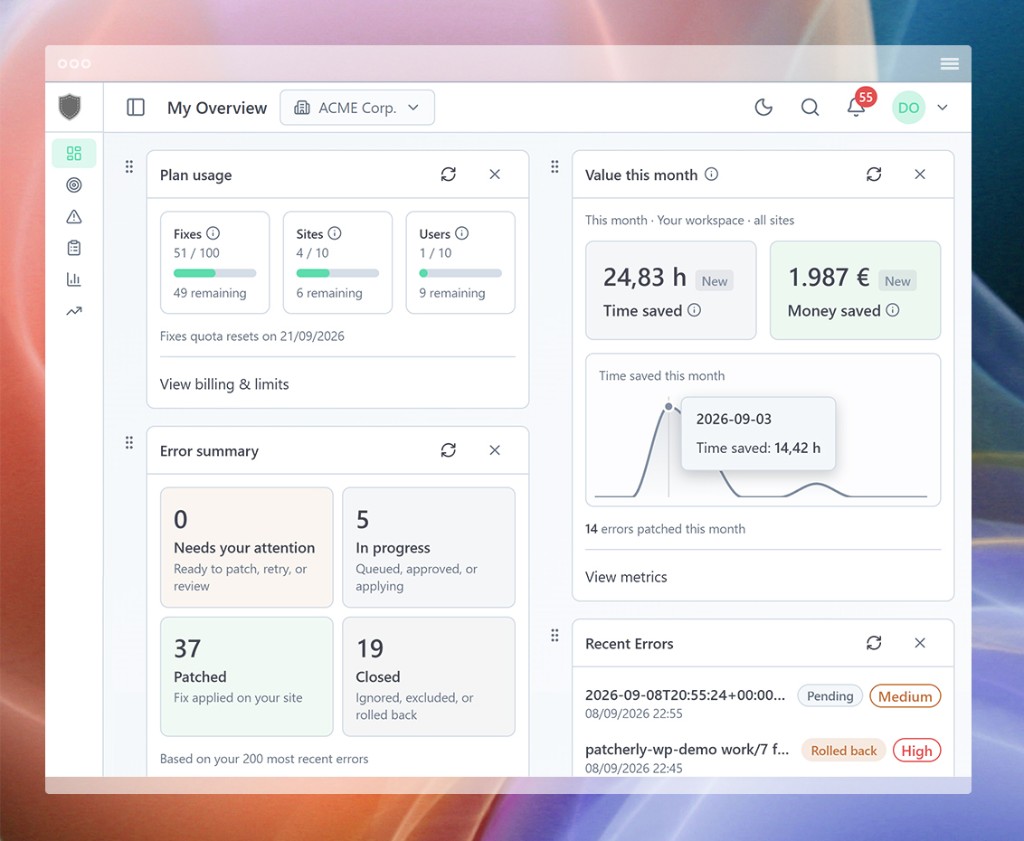
Task: Close the Value this month widget
Action: pyautogui.click(x=920, y=174)
